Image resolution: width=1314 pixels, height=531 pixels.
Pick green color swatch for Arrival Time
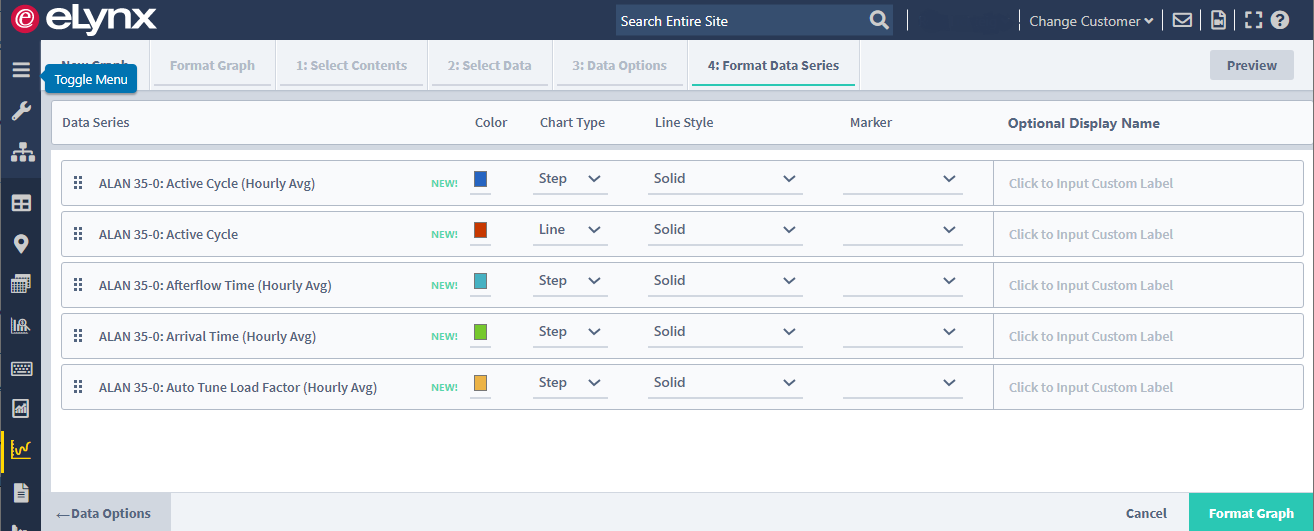[480, 331]
